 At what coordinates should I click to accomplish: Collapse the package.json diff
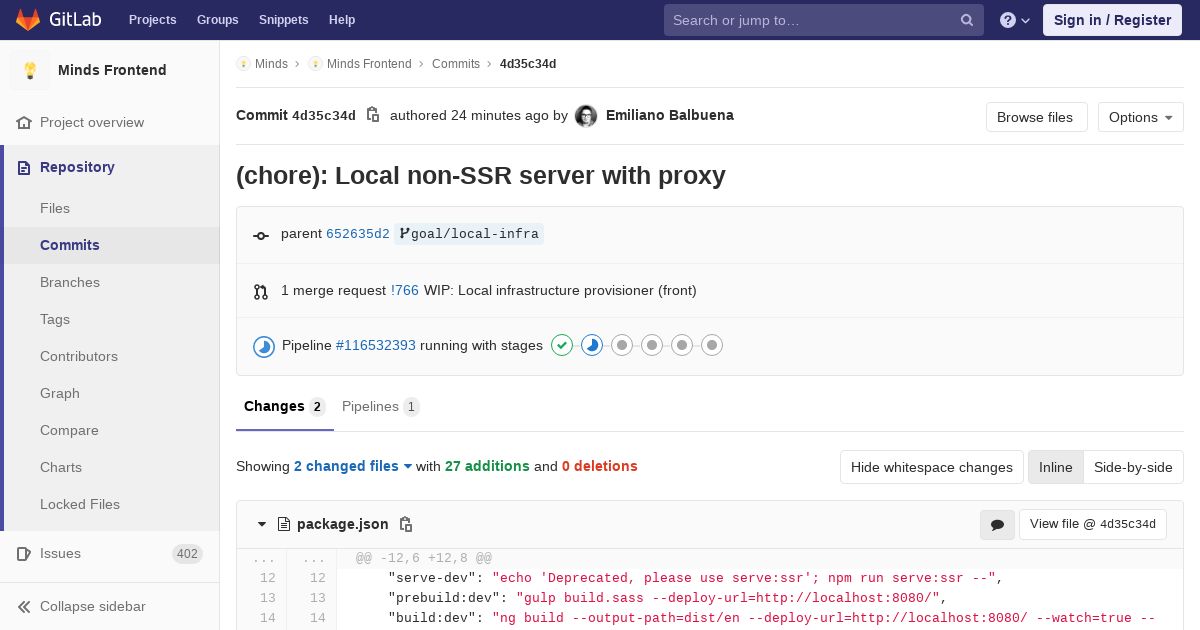pos(262,524)
